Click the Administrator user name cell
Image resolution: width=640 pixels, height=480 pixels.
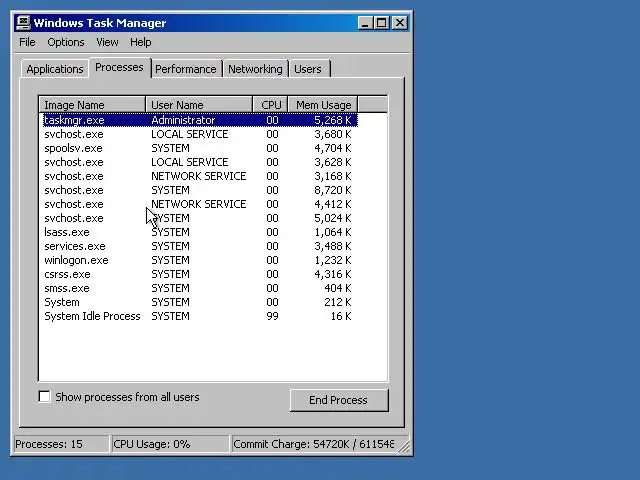pos(183,120)
